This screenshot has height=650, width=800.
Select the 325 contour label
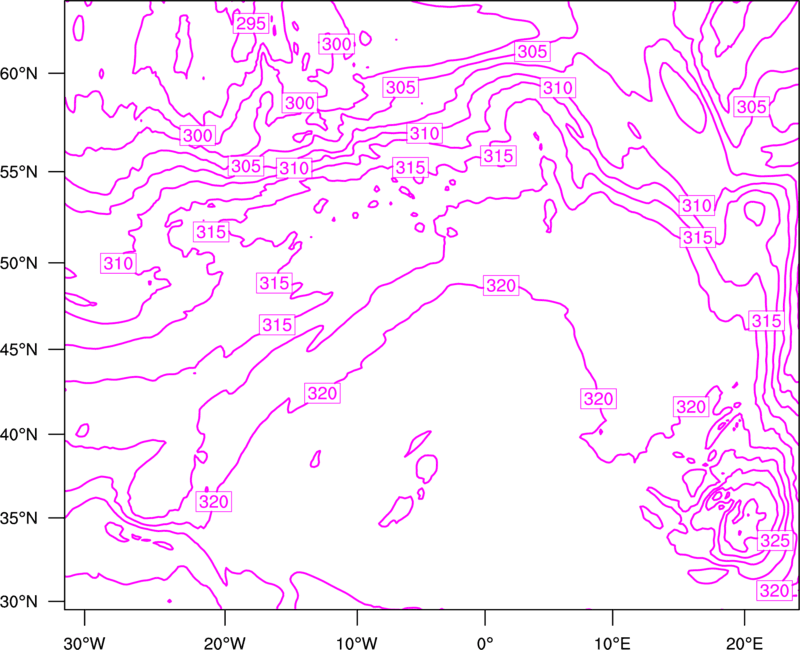pyautogui.click(x=775, y=540)
